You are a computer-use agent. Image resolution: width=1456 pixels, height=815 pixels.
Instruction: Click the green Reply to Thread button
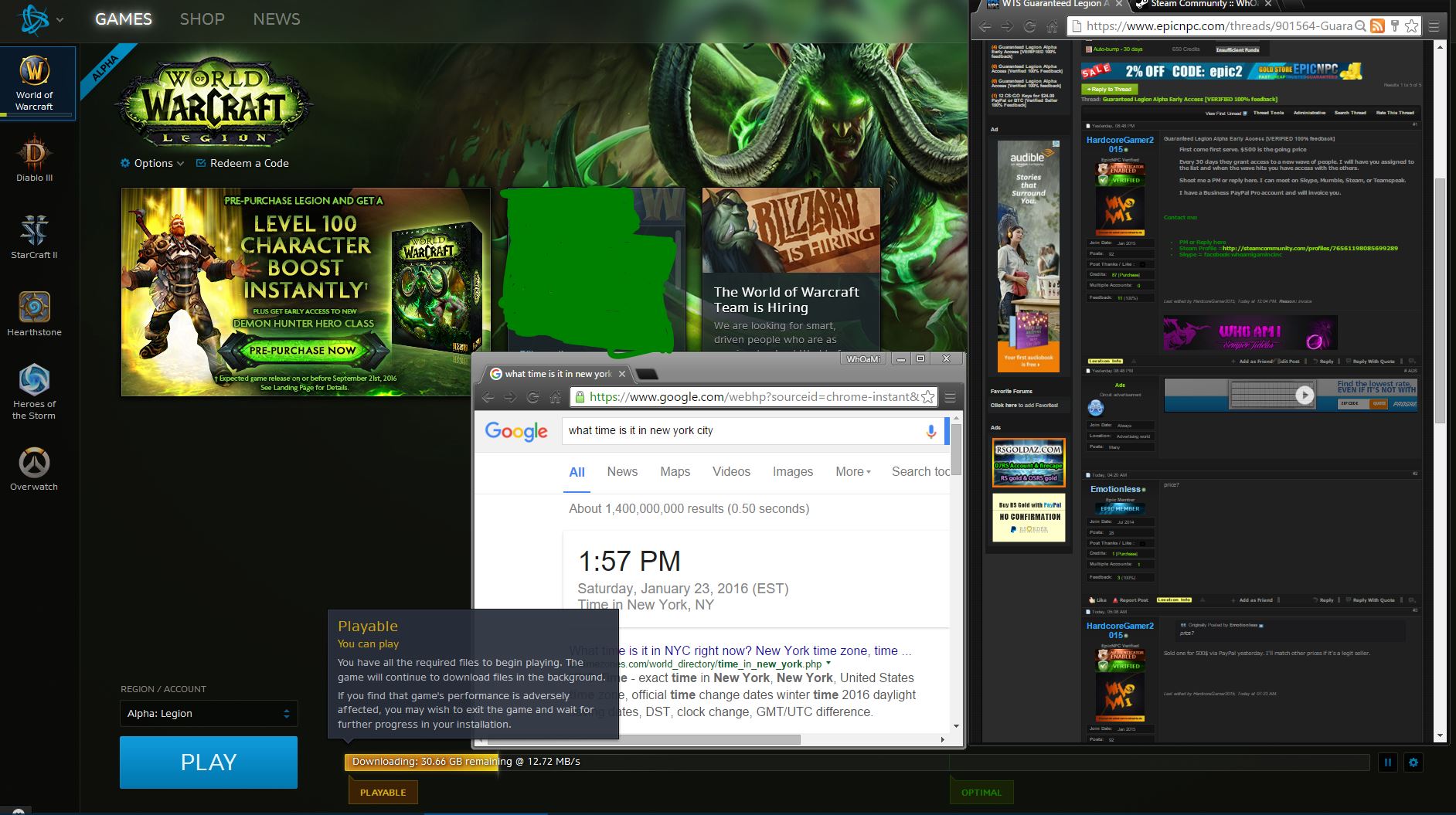1108,90
